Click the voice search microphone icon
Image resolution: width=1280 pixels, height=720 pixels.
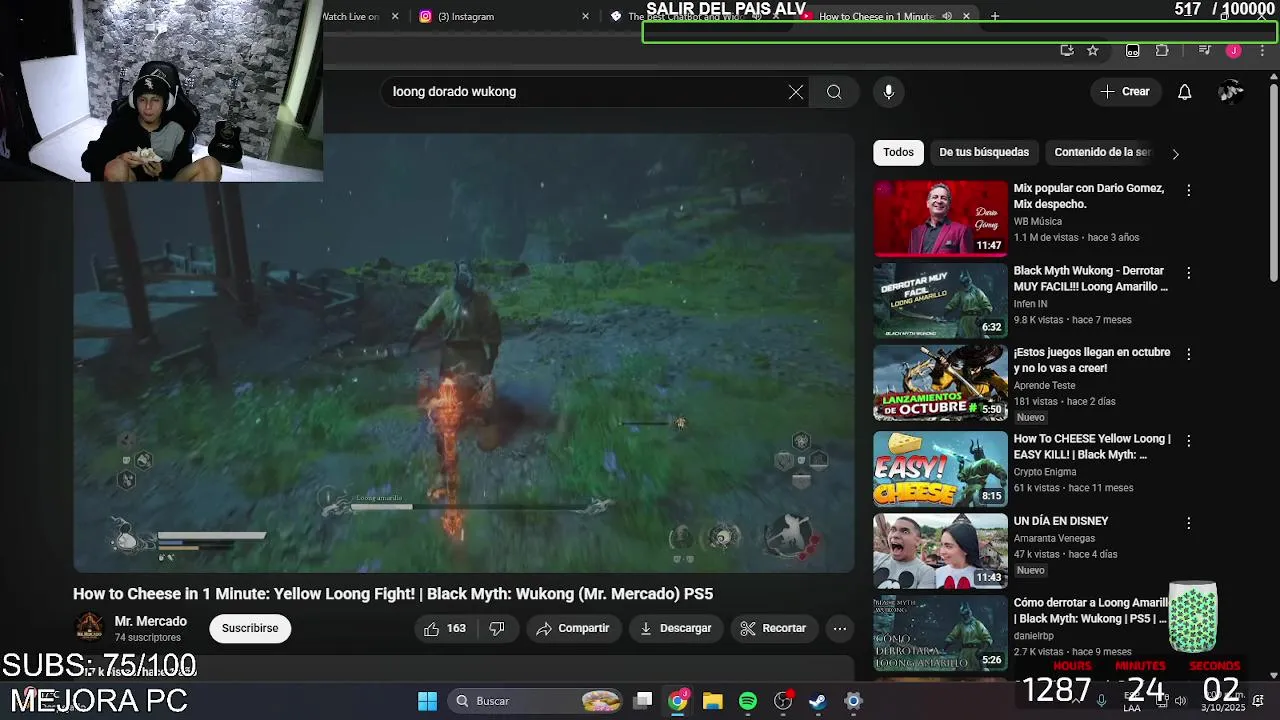pyautogui.click(x=888, y=92)
